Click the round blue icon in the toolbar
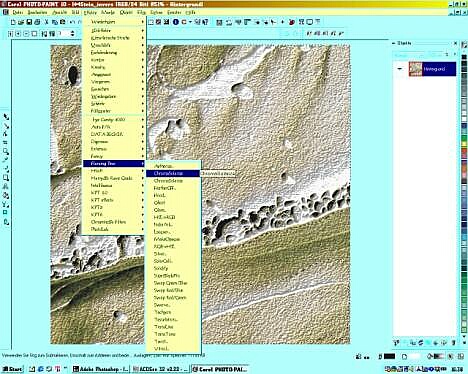The height and width of the screenshot is (374, 468). click(175, 22)
